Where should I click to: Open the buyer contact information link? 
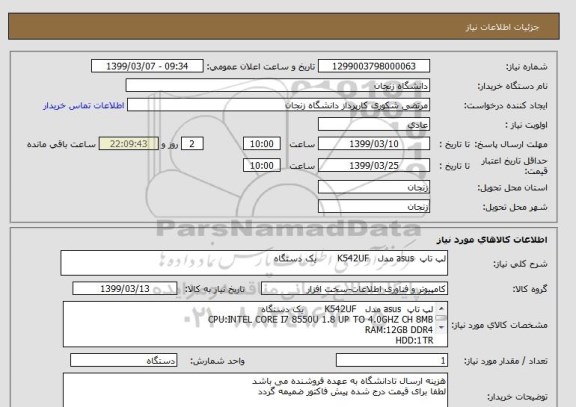pyautogui.click(x=84, y=105)
